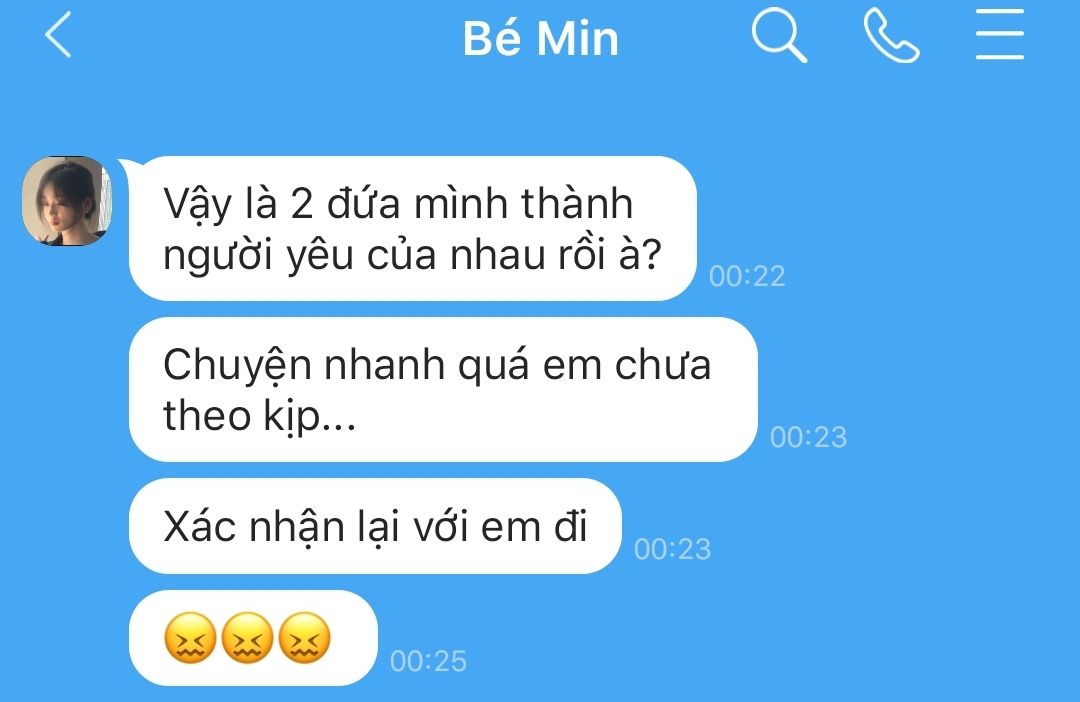
Task: Select the emoji message bubble
Action: 253,638
